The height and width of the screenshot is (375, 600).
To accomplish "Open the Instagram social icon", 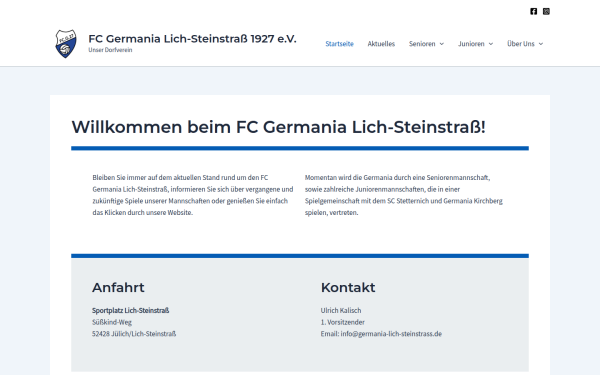I will 546,11.
